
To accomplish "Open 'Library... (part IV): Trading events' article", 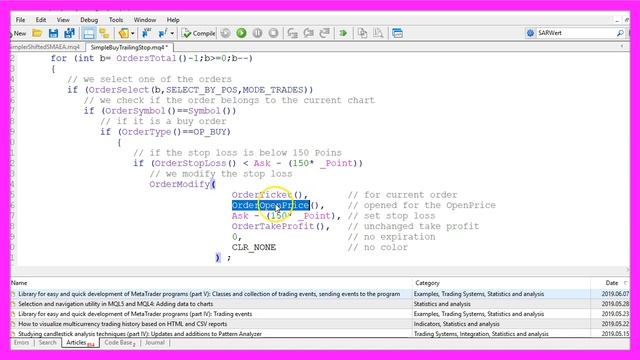I will pyautogui.click(x=135, y=314).
